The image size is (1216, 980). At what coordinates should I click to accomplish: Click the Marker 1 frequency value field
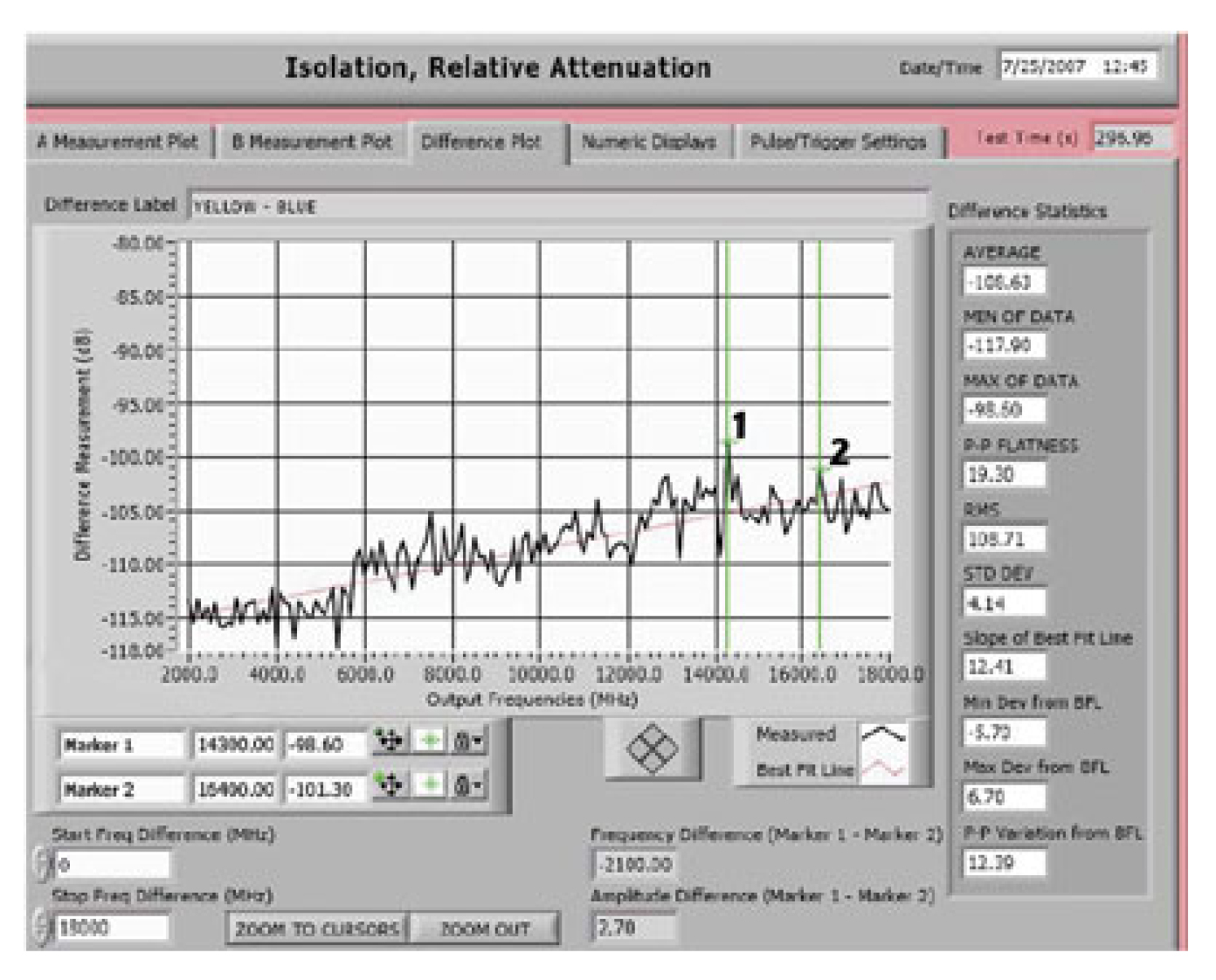(235, 744)
